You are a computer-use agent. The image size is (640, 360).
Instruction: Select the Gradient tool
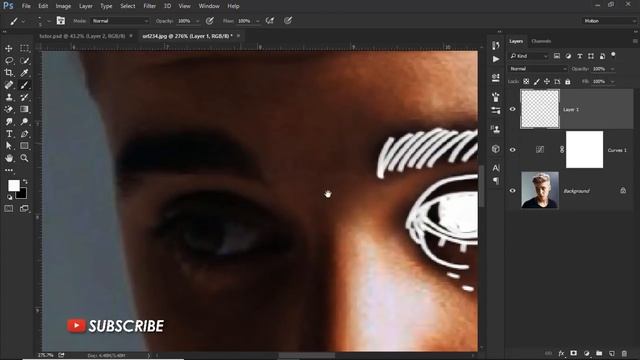(x=24, y=109)
